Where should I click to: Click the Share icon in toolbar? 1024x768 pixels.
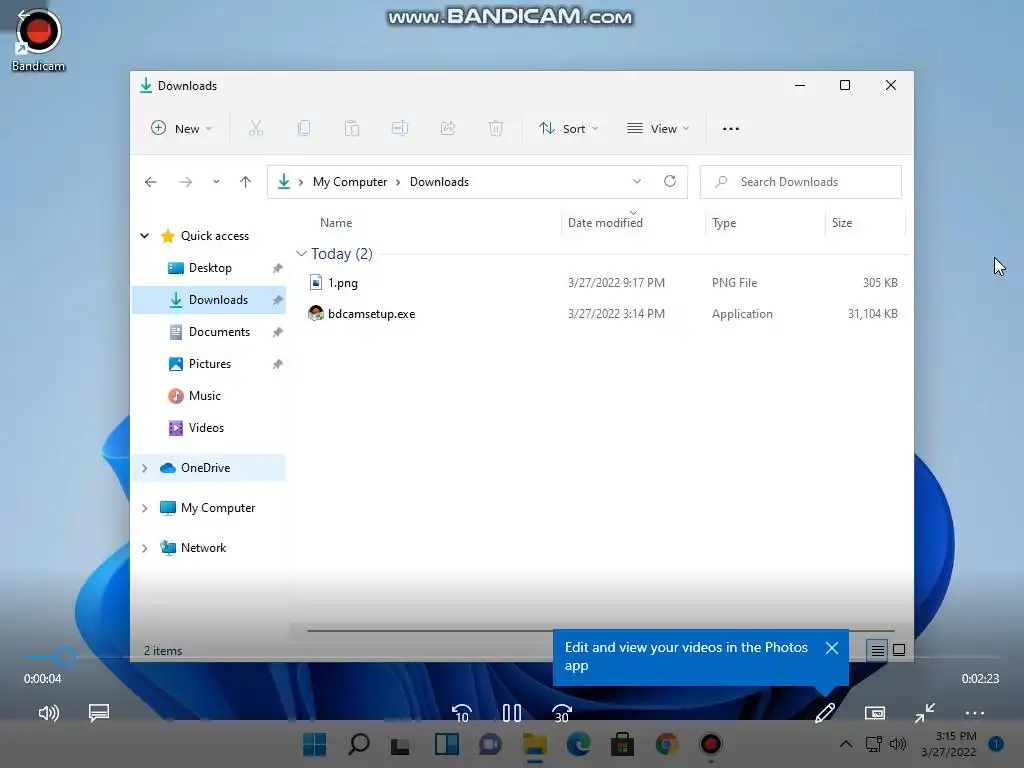[x=448, y=129]
